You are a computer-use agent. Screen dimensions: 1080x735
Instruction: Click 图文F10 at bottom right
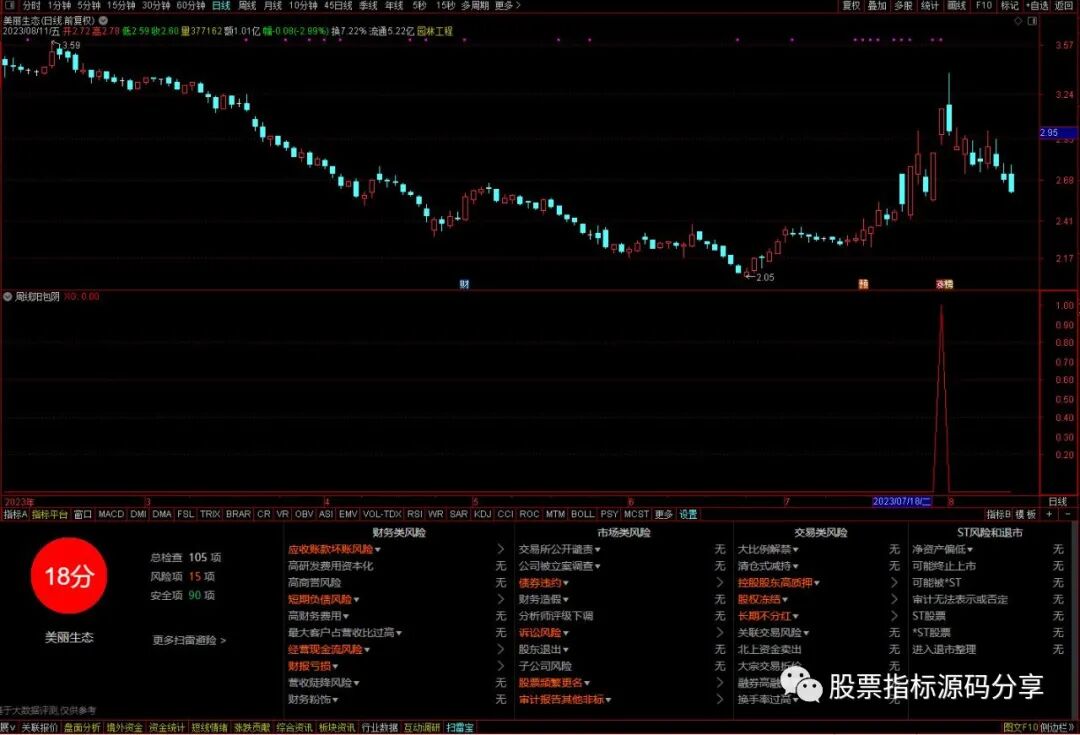1020,727
